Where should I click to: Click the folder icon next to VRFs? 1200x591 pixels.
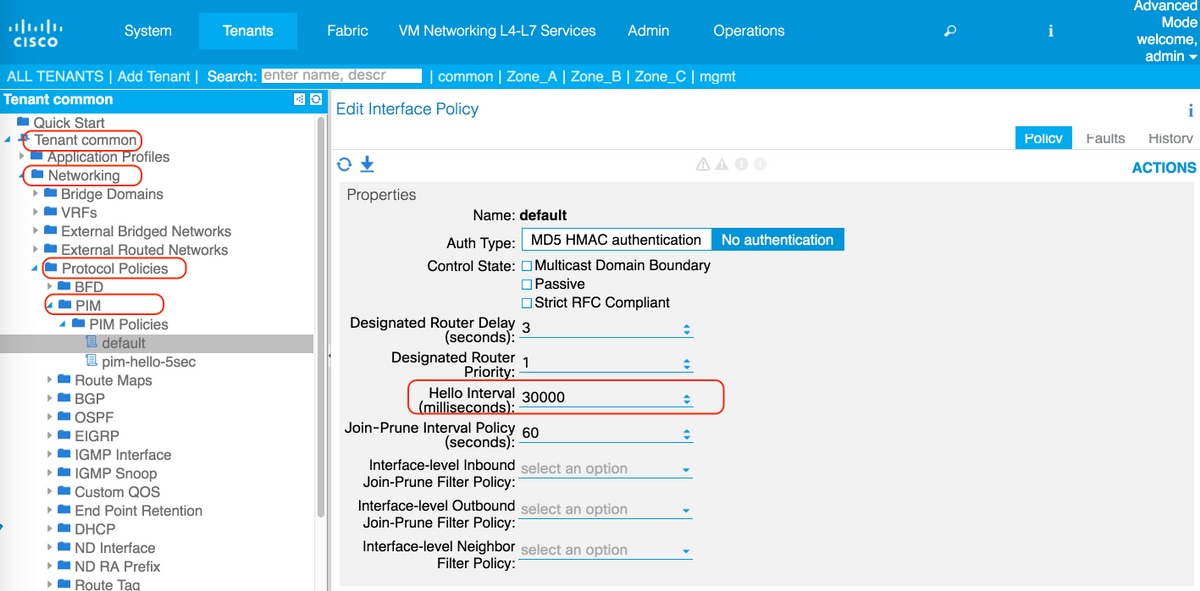pos(51,212)
